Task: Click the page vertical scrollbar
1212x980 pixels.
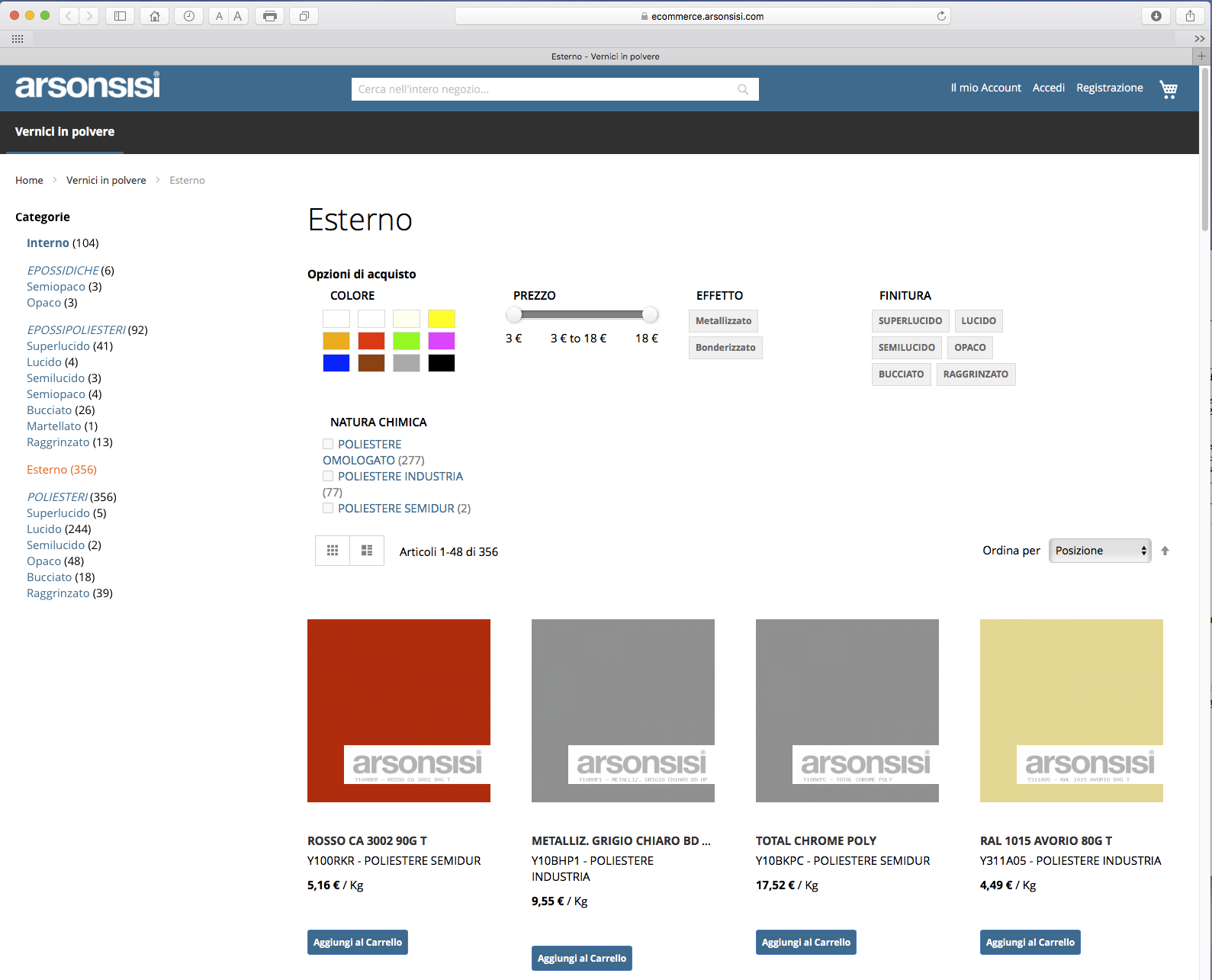Action: click(1205, 149)
